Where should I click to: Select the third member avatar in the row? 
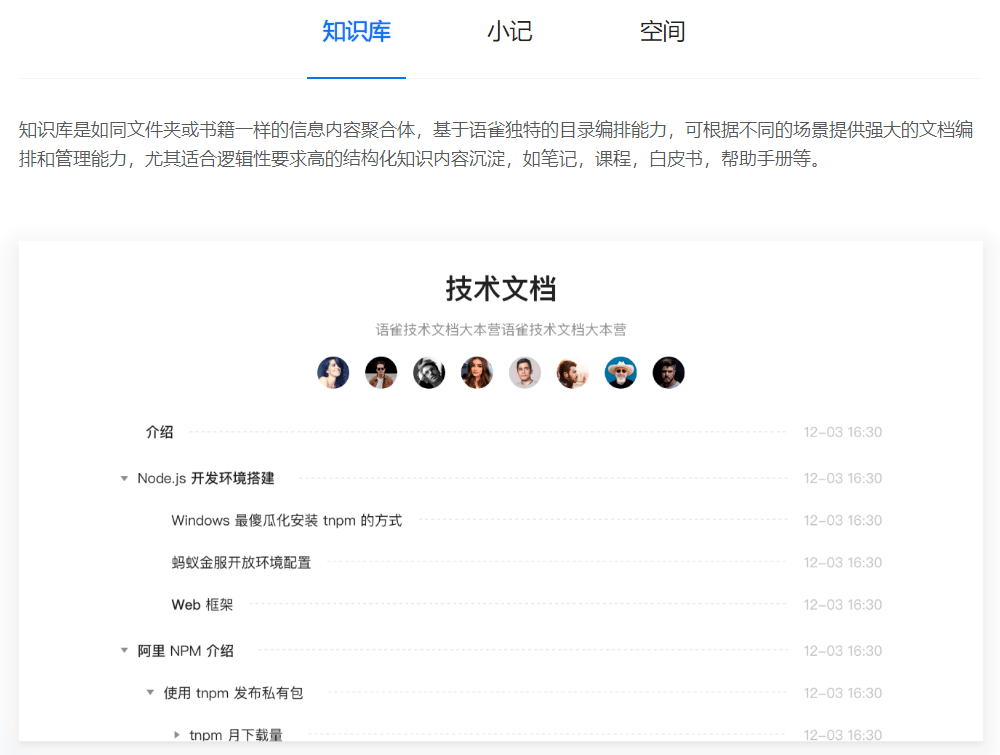pos(429,371)
